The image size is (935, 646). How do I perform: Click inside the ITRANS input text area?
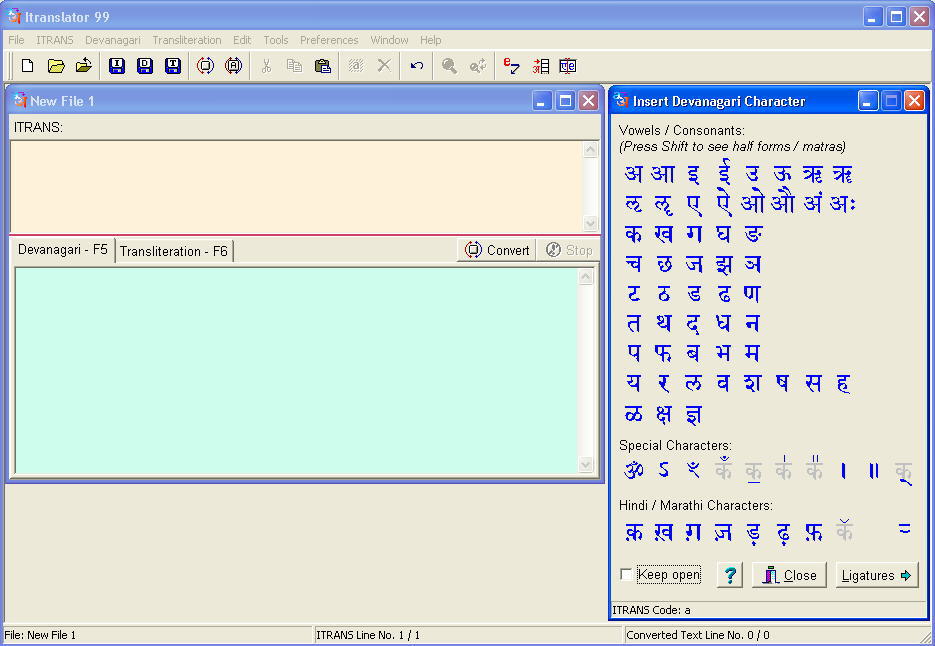tap(296, 186)
